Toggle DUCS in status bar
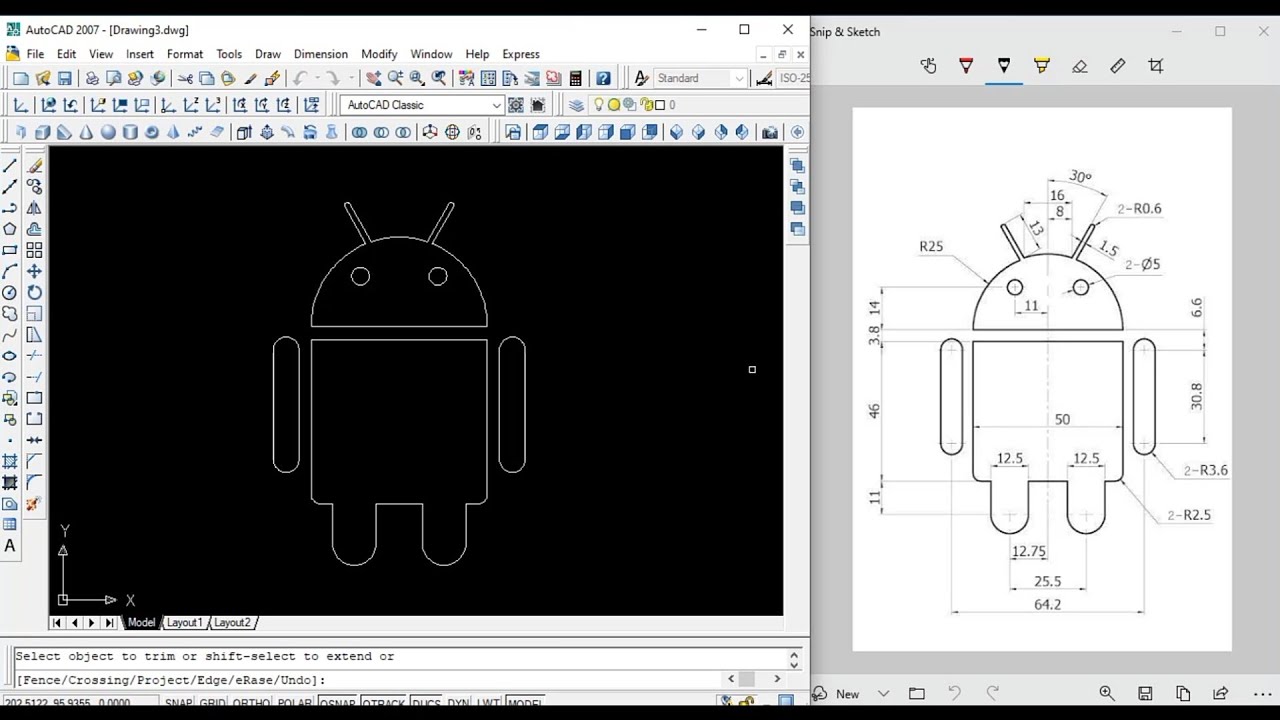1280x720 pixels. click(x=426, y=702)
